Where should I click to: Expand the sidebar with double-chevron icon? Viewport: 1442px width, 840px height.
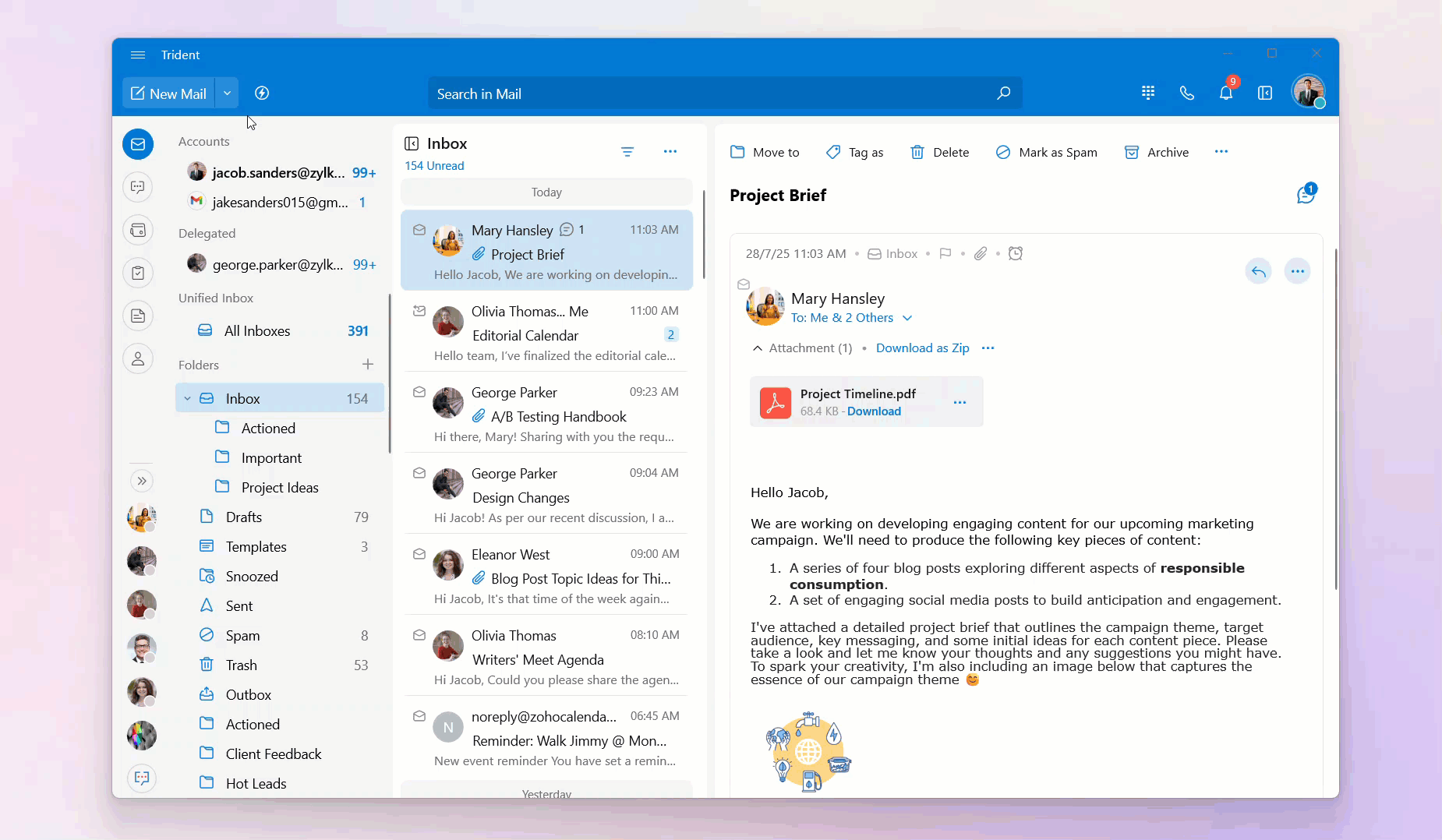click(x=142, y=481)
